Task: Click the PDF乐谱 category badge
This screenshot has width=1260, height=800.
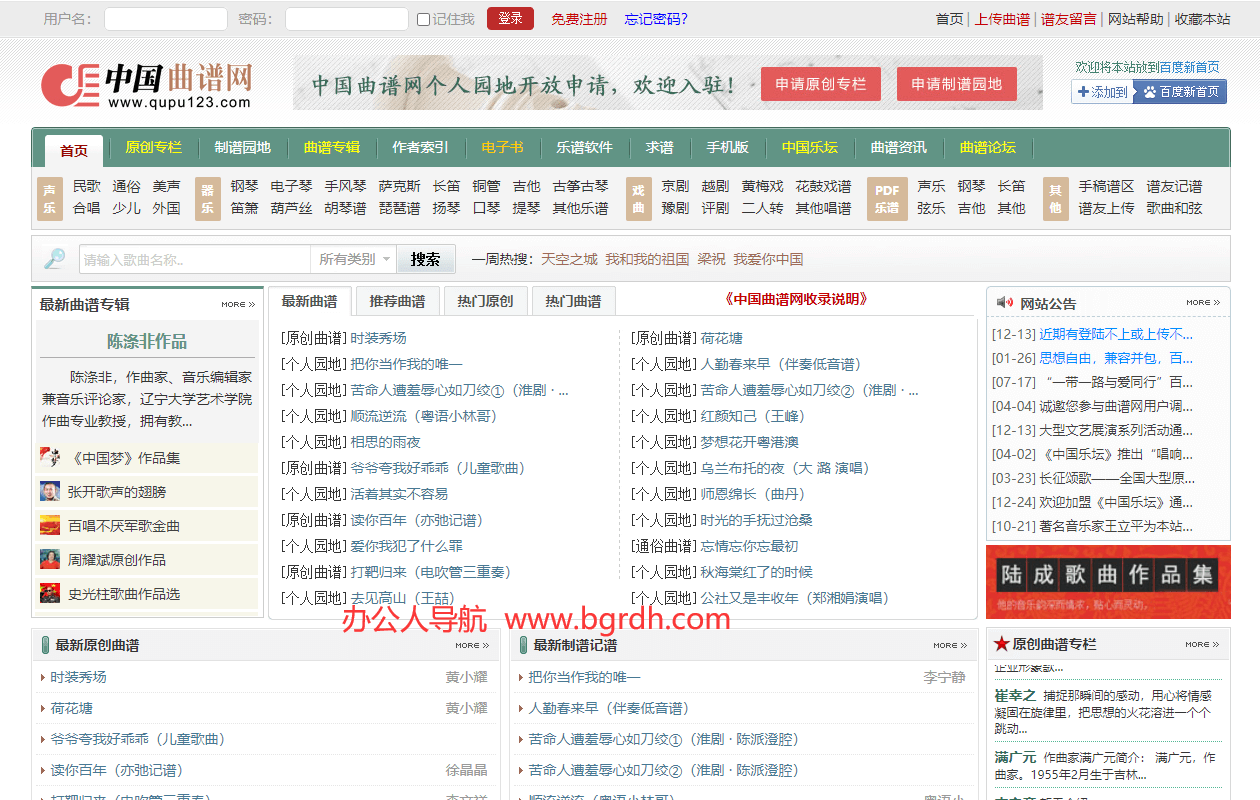Action: click(887, 198)
